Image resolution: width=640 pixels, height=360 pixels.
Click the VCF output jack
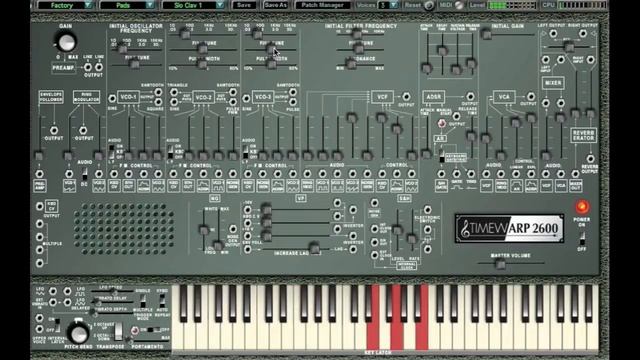(x=406, y=97)
